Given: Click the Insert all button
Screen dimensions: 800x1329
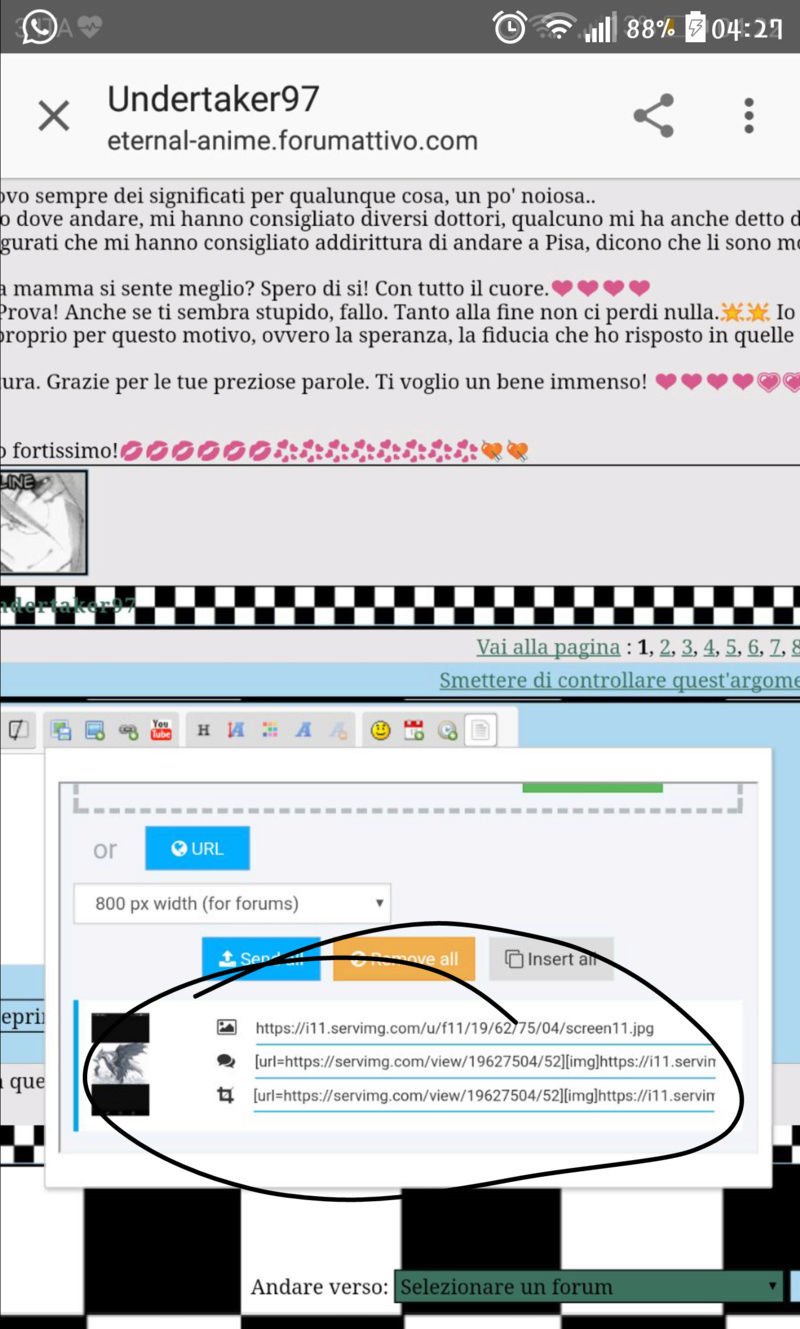Looking at the screenshot, I should point(551,959).
